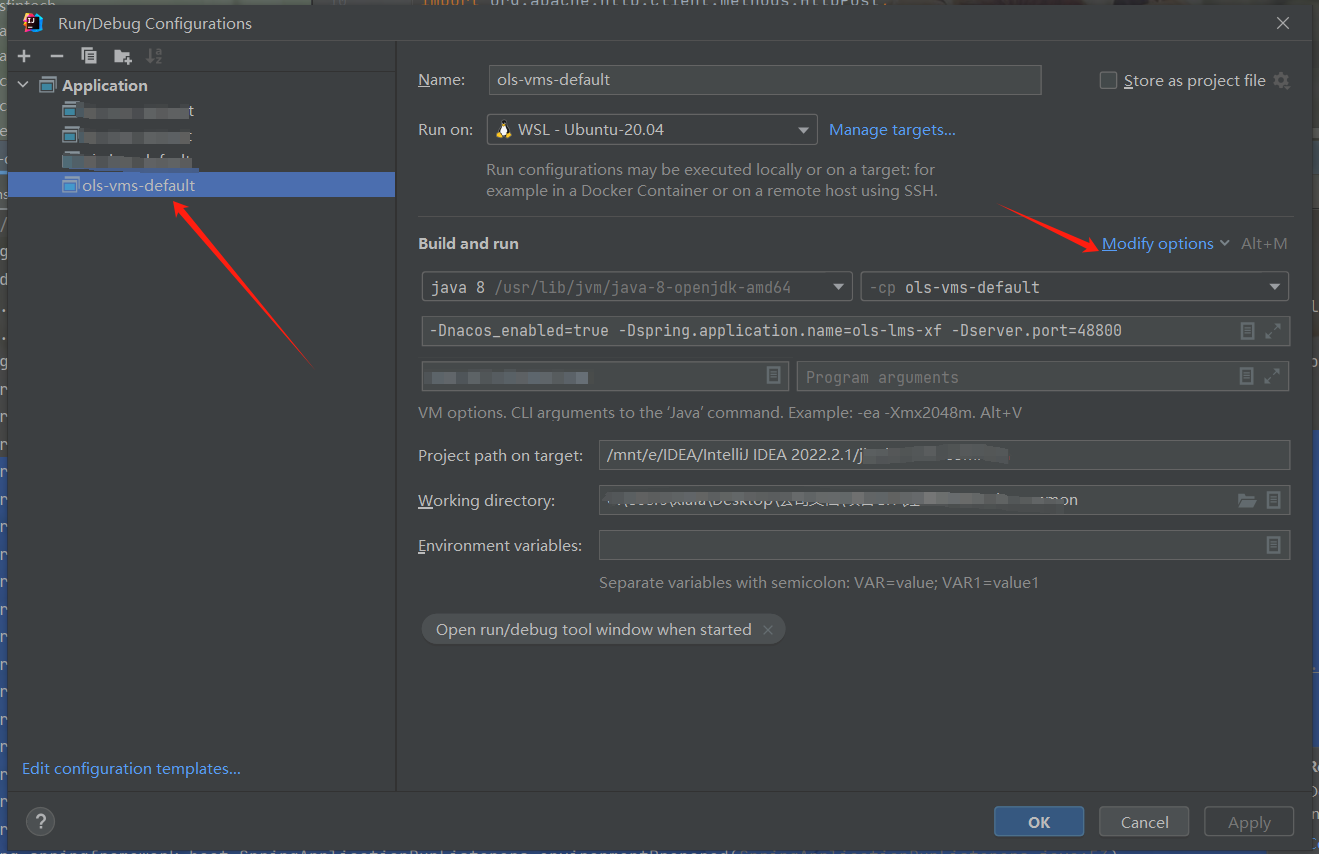Select the third blurred Application configuration

(x=201, y=160)
